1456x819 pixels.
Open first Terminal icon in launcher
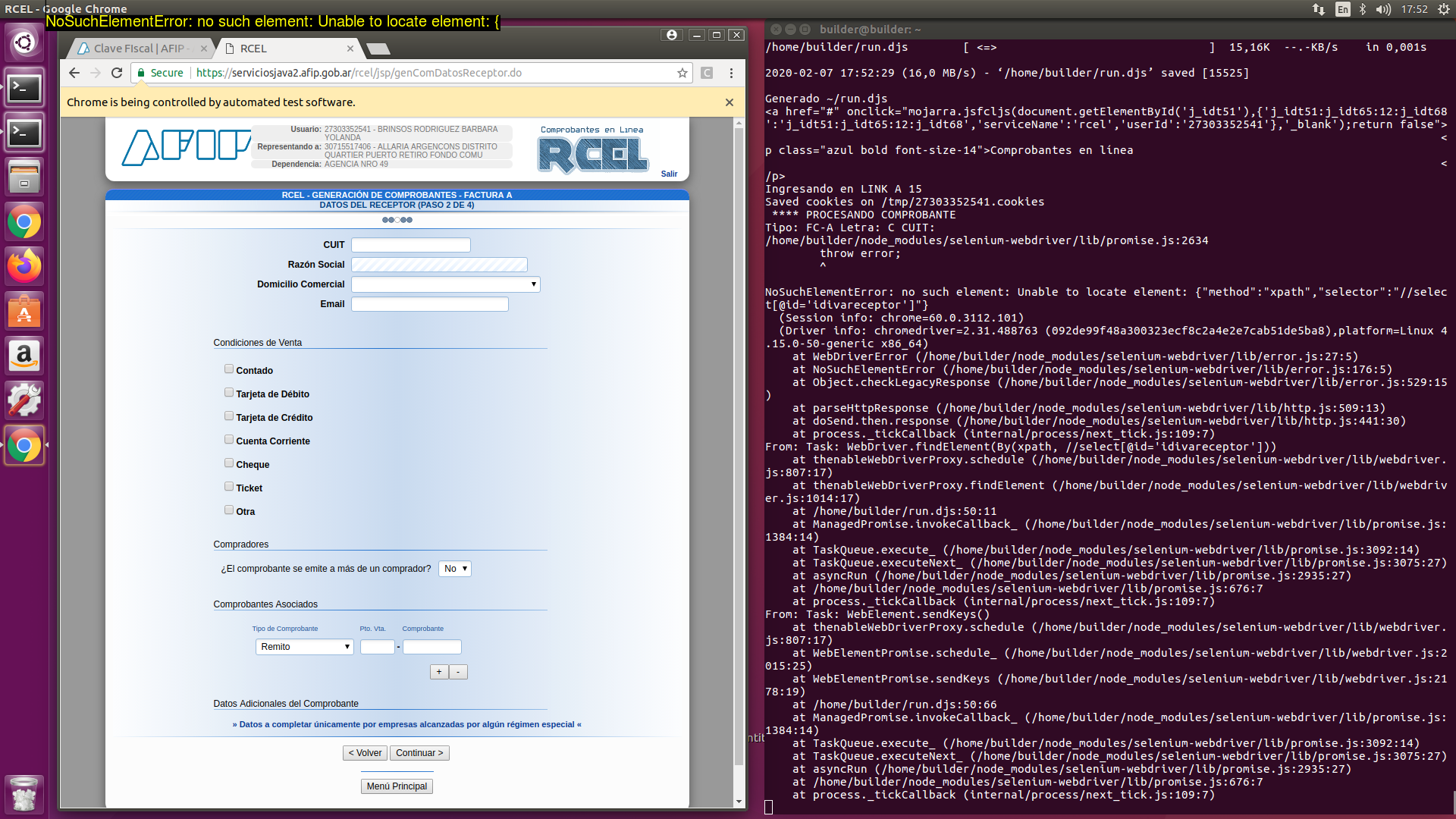[x=24, y=89]
